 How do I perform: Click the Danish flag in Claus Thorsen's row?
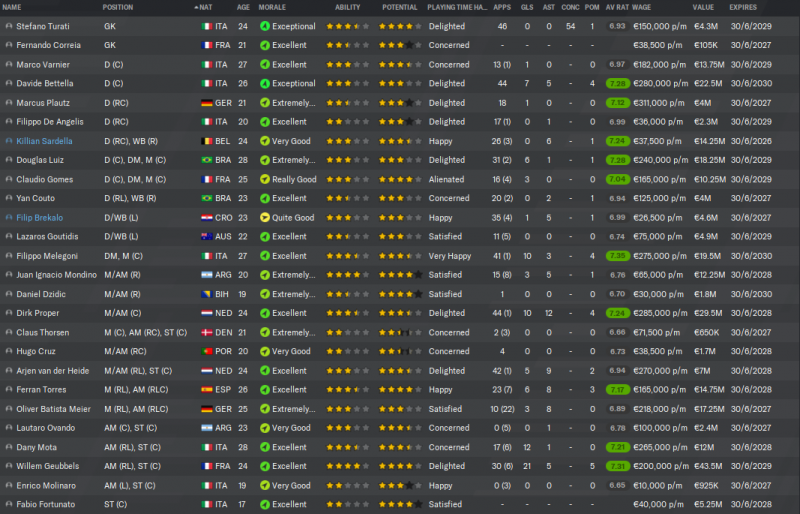[x=207, y=332]
